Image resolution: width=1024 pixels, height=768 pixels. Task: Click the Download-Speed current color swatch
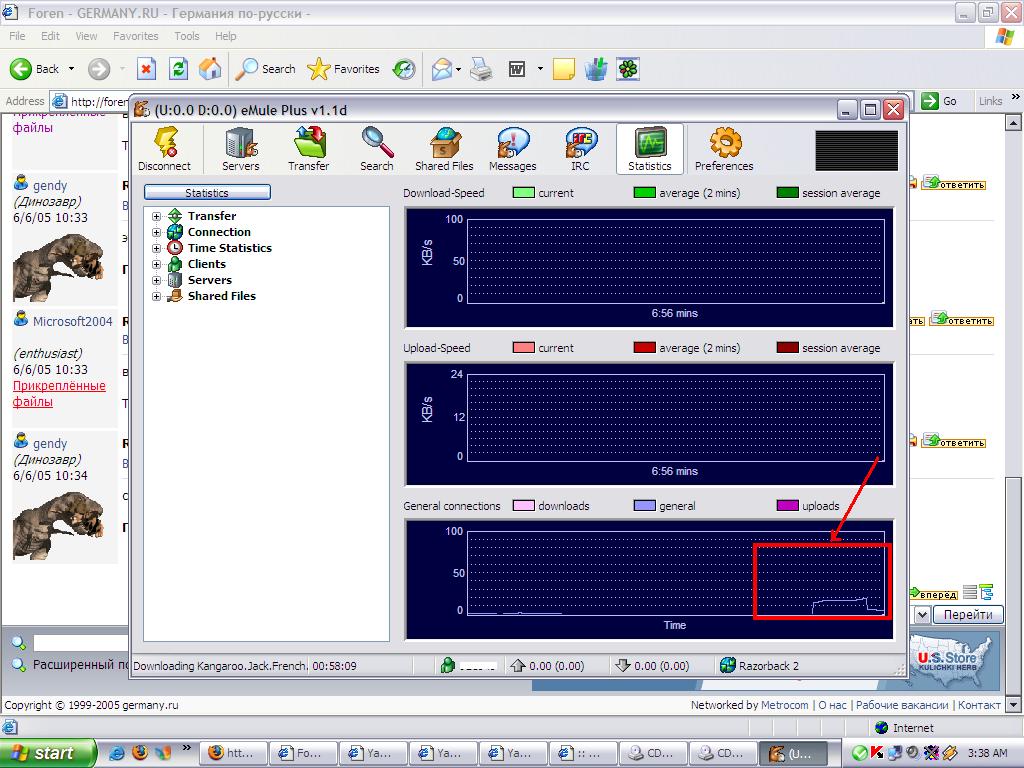click(x=524, y=193)
